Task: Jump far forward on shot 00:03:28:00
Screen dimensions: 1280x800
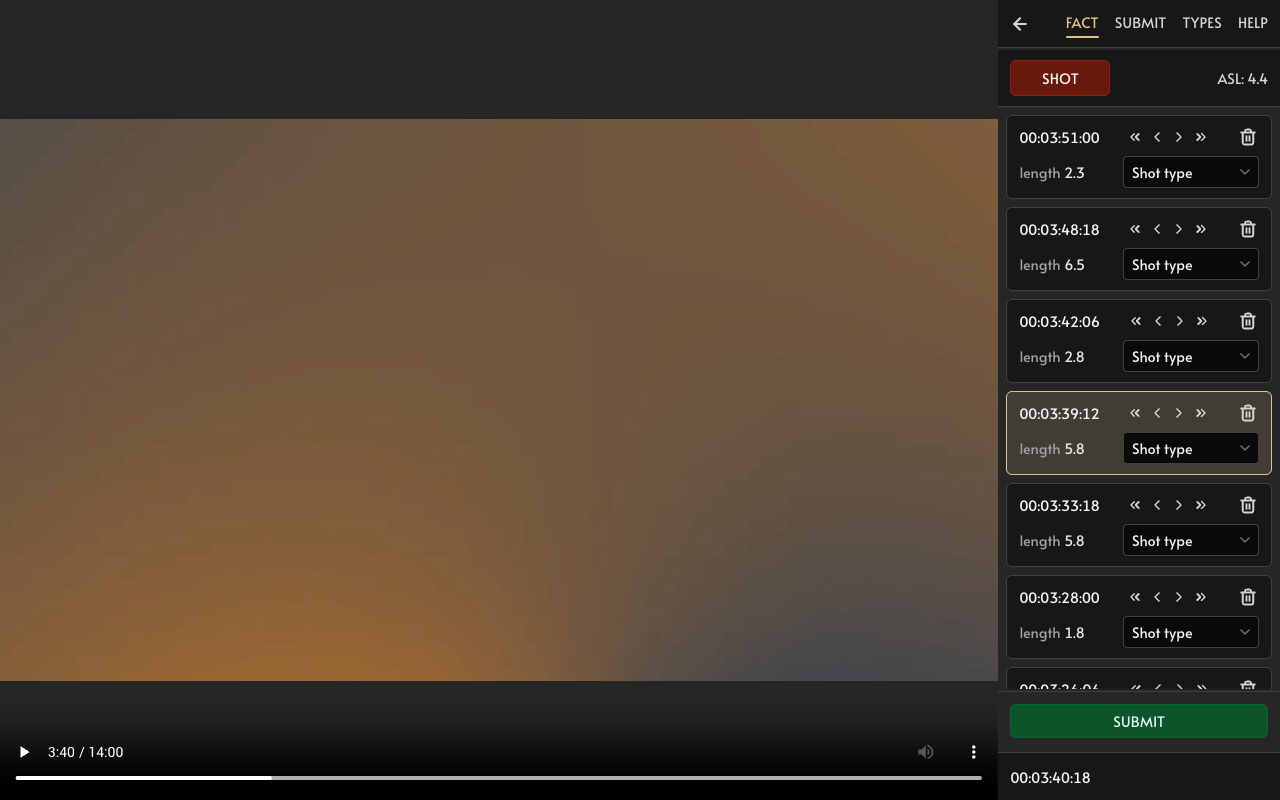Action: coord(1201,597)
